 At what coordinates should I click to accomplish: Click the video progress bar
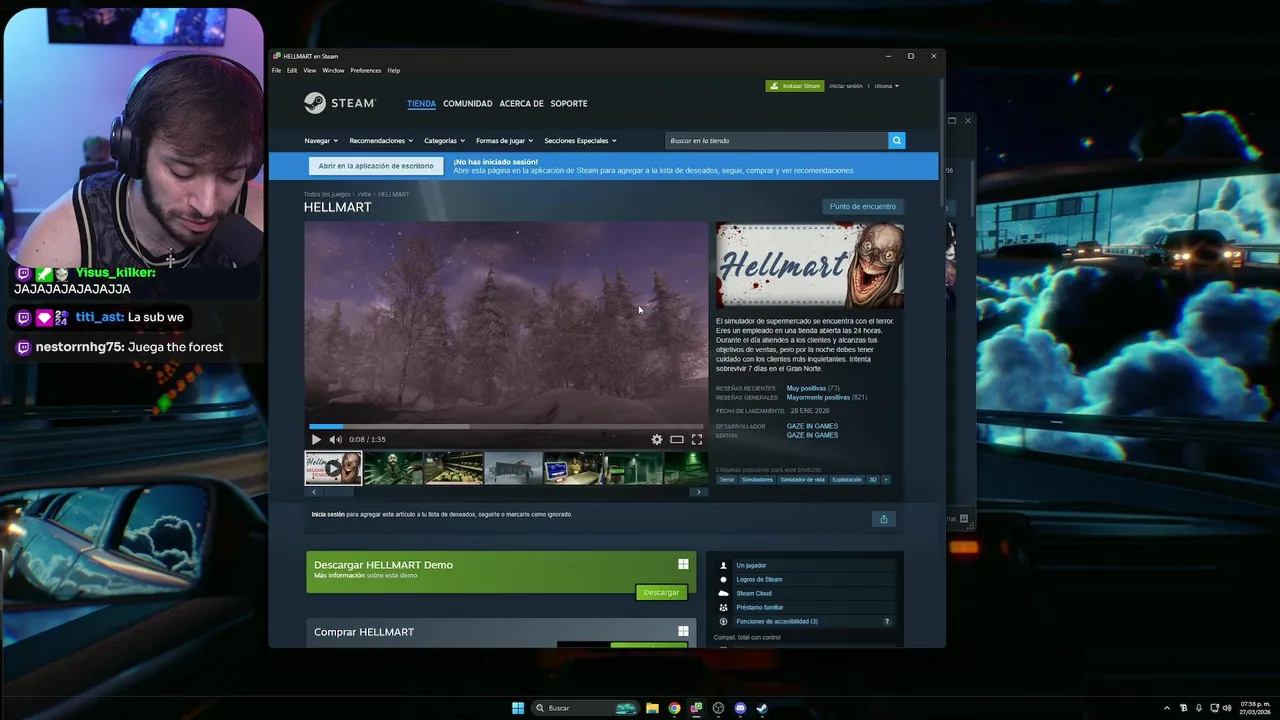click(x=506, y=426)
